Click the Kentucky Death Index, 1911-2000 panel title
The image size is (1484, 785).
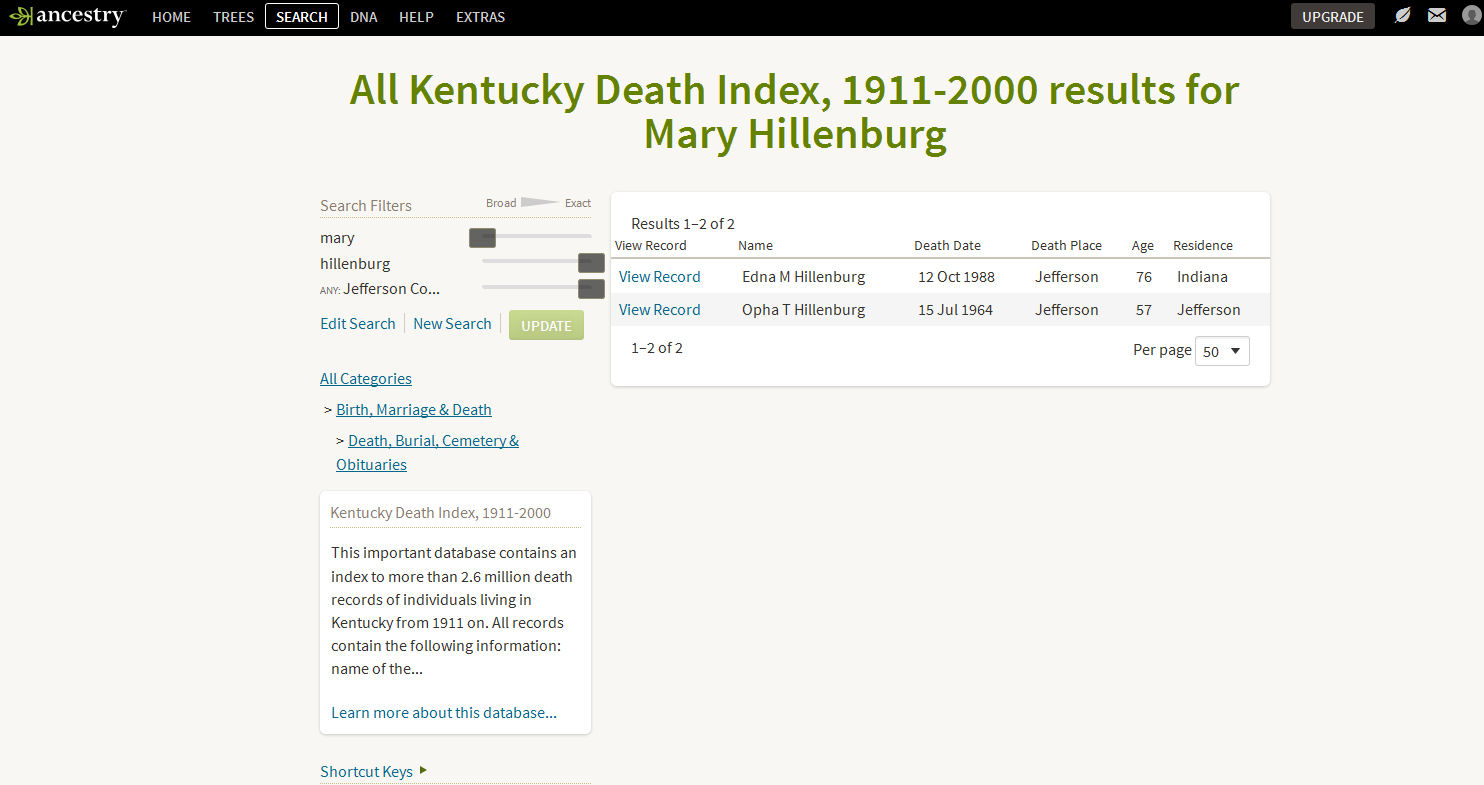pyautogui.click(x=440, y=512)
